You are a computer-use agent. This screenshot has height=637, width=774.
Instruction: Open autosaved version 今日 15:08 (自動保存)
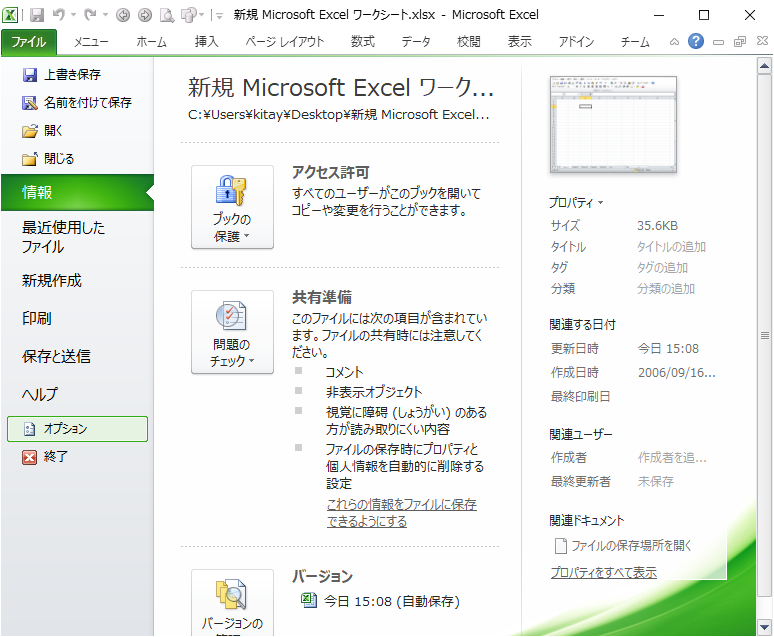point(380,601)
